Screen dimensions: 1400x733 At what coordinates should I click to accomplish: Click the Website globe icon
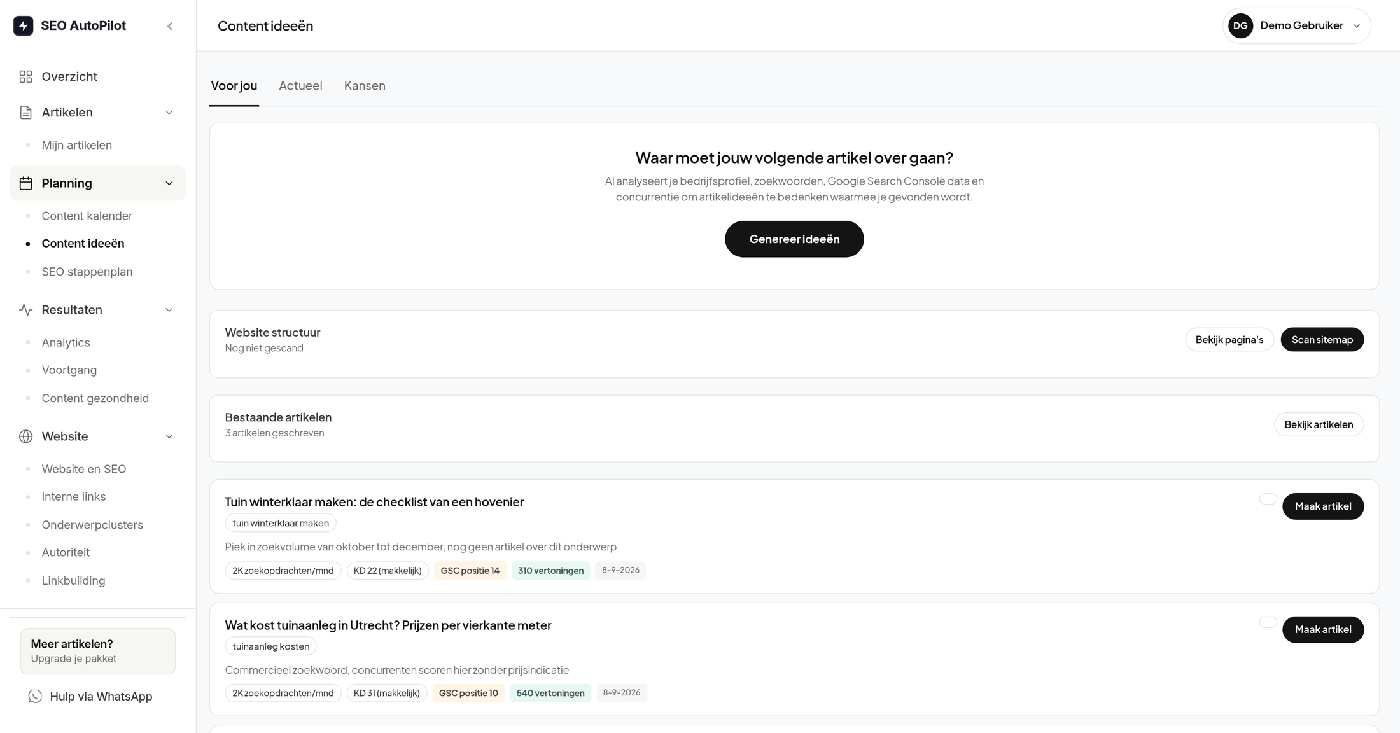pyautogui.click(x=26, y=437)
